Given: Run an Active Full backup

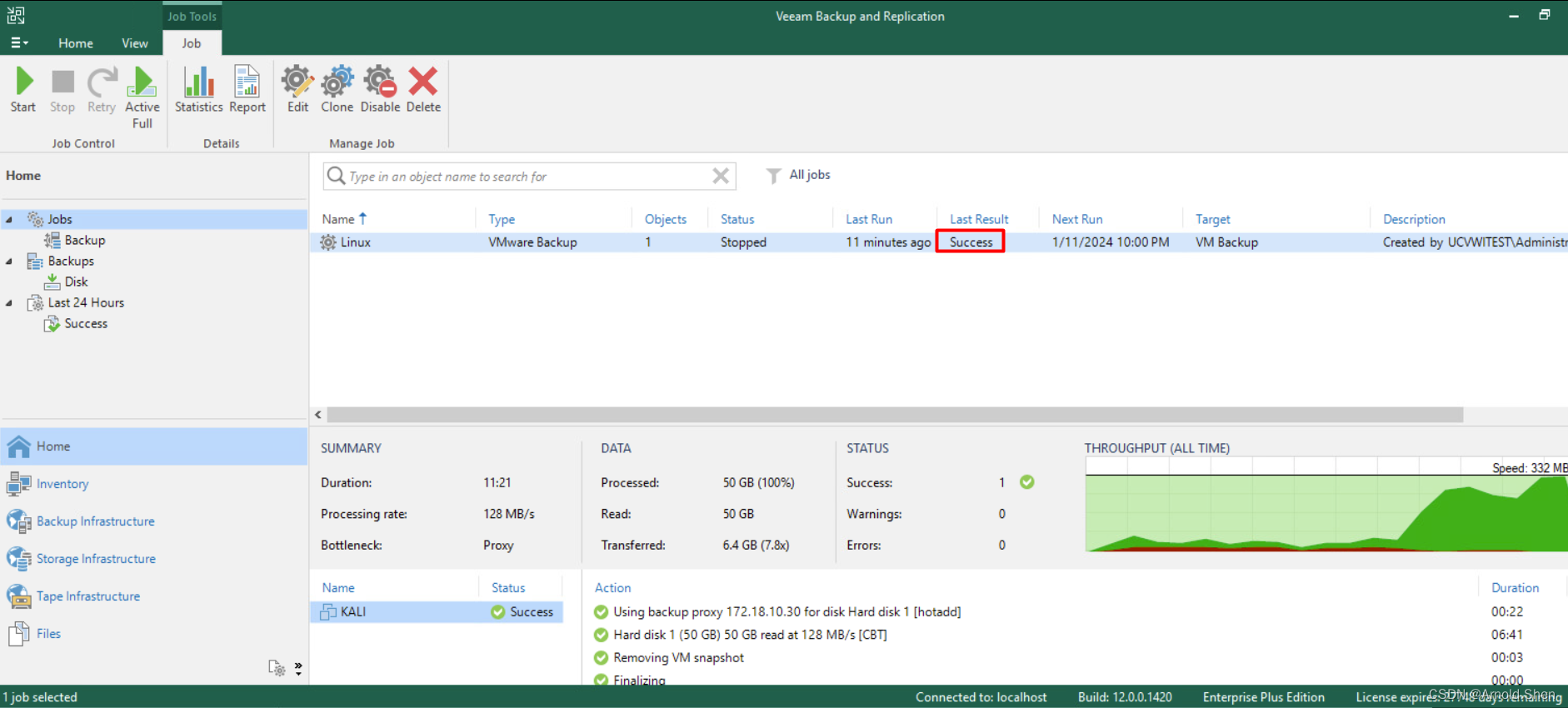Looking at the screenshot, I should click(x=142, y=97).
